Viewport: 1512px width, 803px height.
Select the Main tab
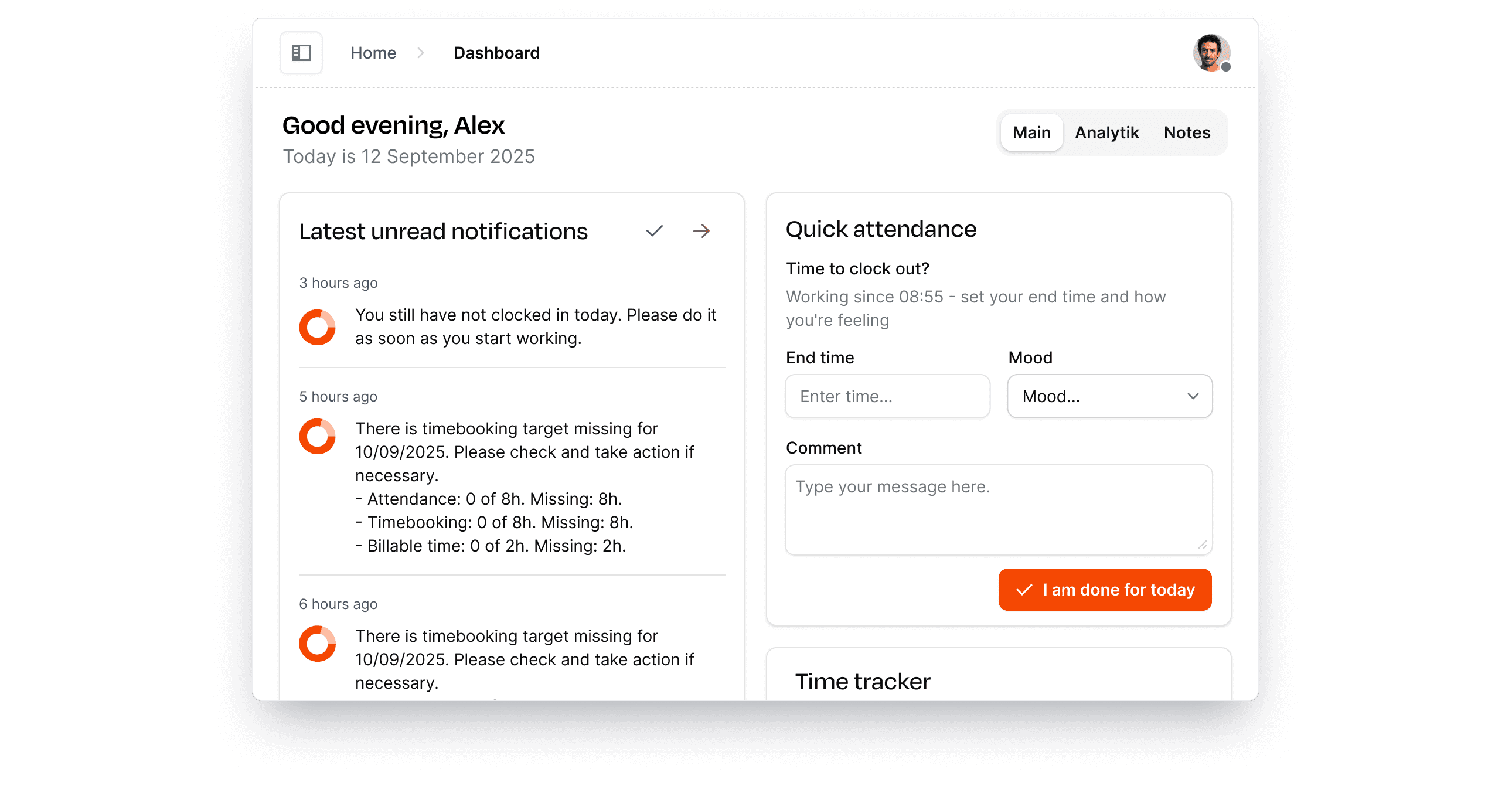pos(1031,132)
